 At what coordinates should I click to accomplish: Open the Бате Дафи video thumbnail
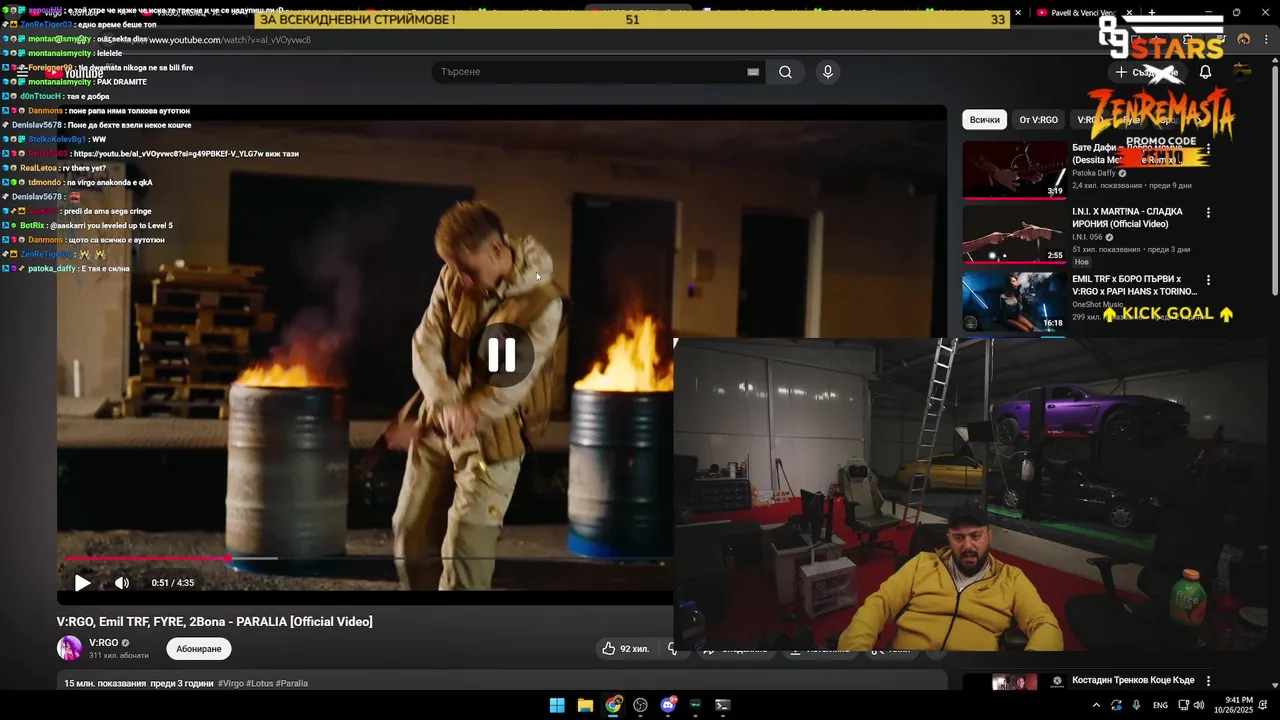[x=1014, y=169]
